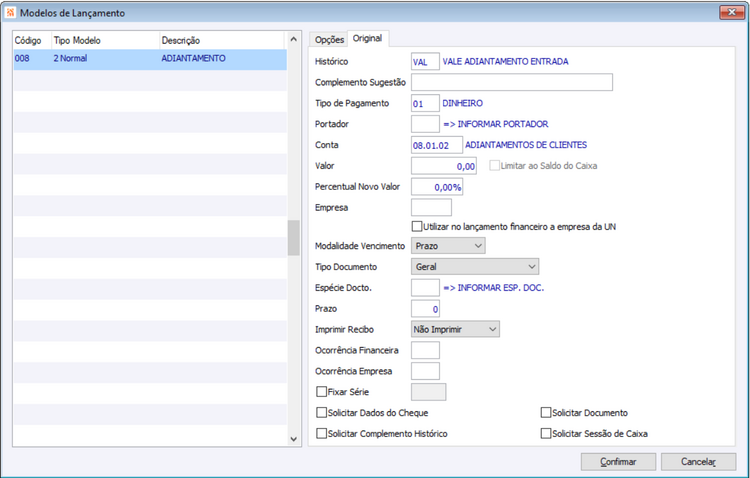This screenshot has width=750, height=478.
Task: Click the Conta field with 08.01.02
Action: click(437, 145)
